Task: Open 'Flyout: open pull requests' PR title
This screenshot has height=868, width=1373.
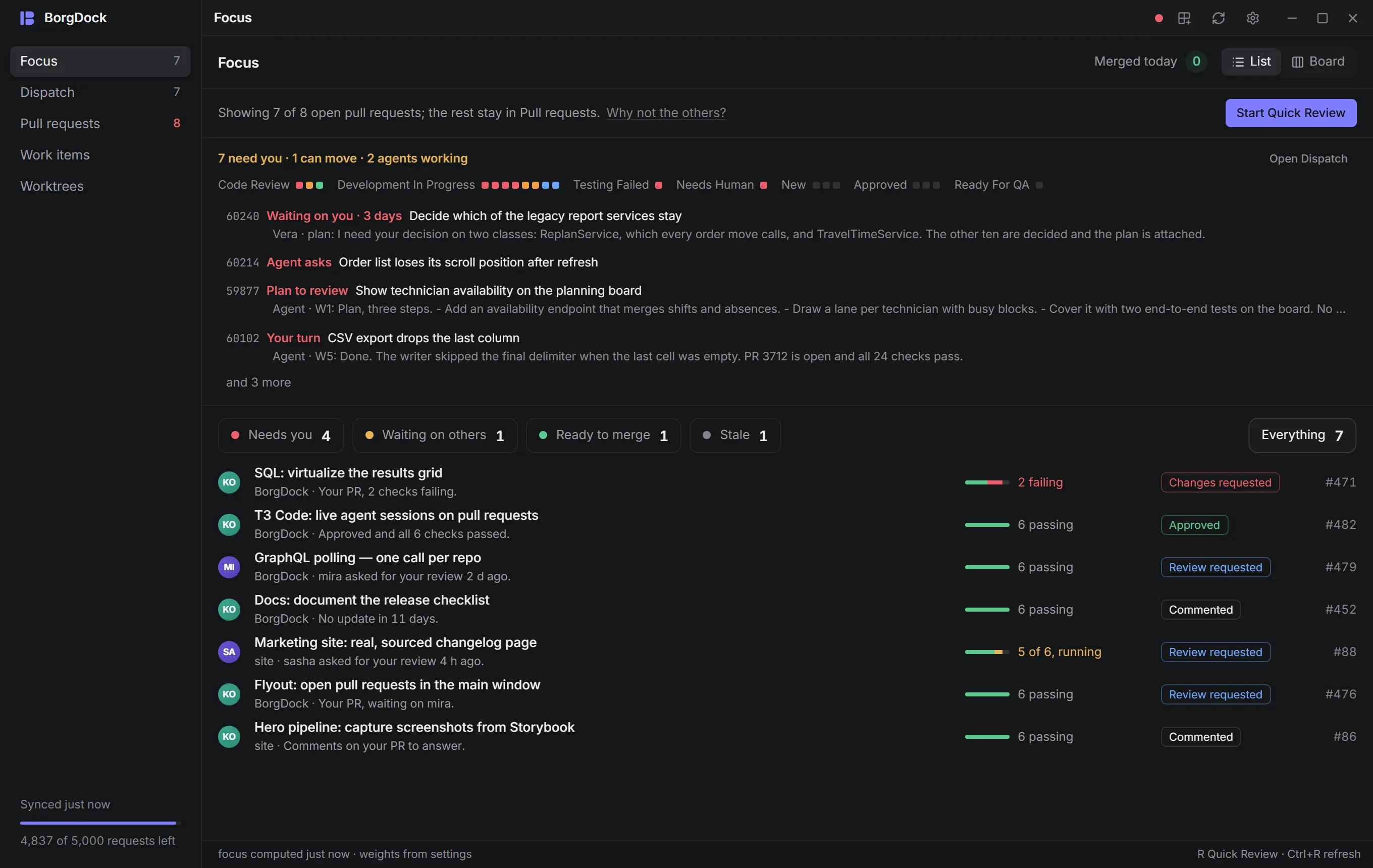Action: point(397,685)
